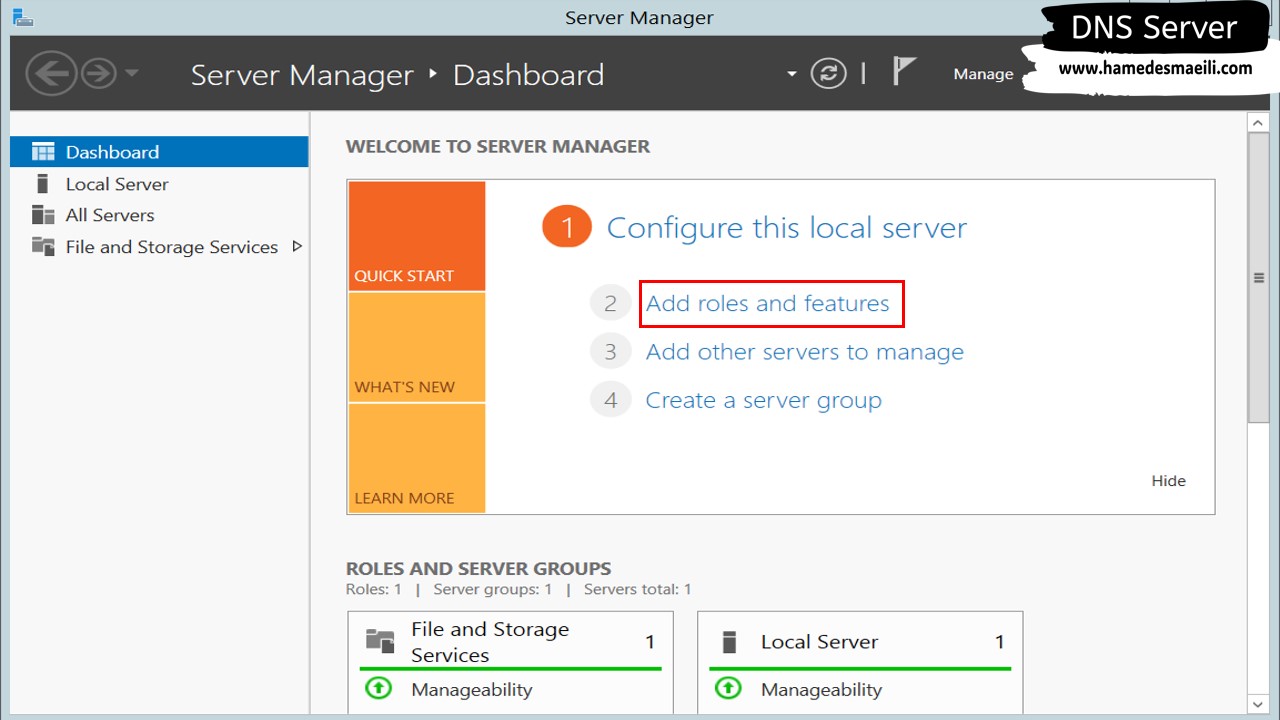Click green status icon in Local Server tile

point(729,689)
